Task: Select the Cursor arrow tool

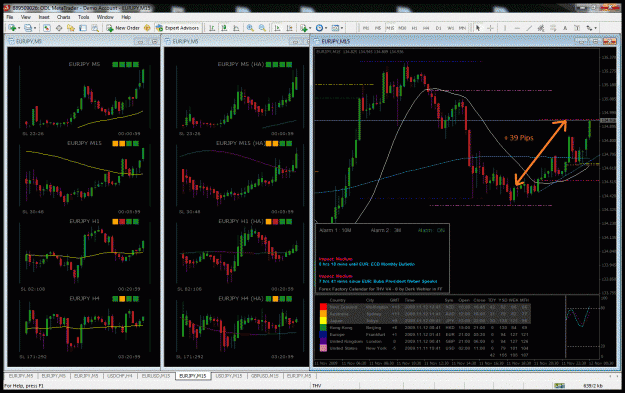Action: tap(478, 28)
